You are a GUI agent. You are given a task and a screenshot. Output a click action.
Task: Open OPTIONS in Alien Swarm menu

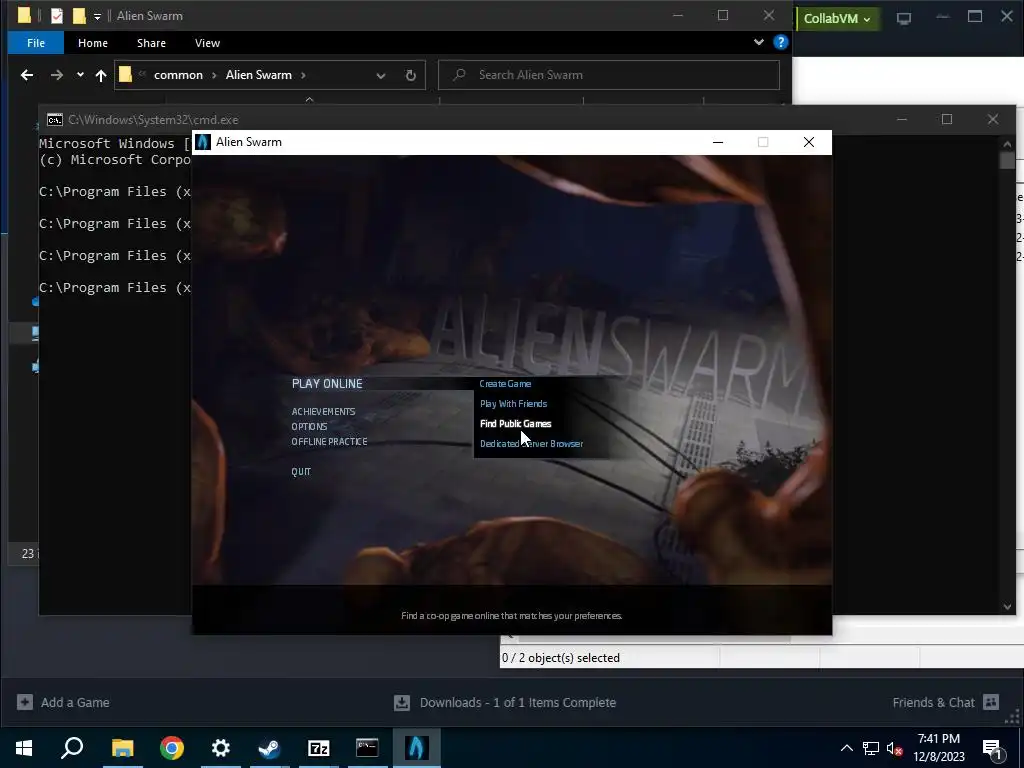click(310, 426)
